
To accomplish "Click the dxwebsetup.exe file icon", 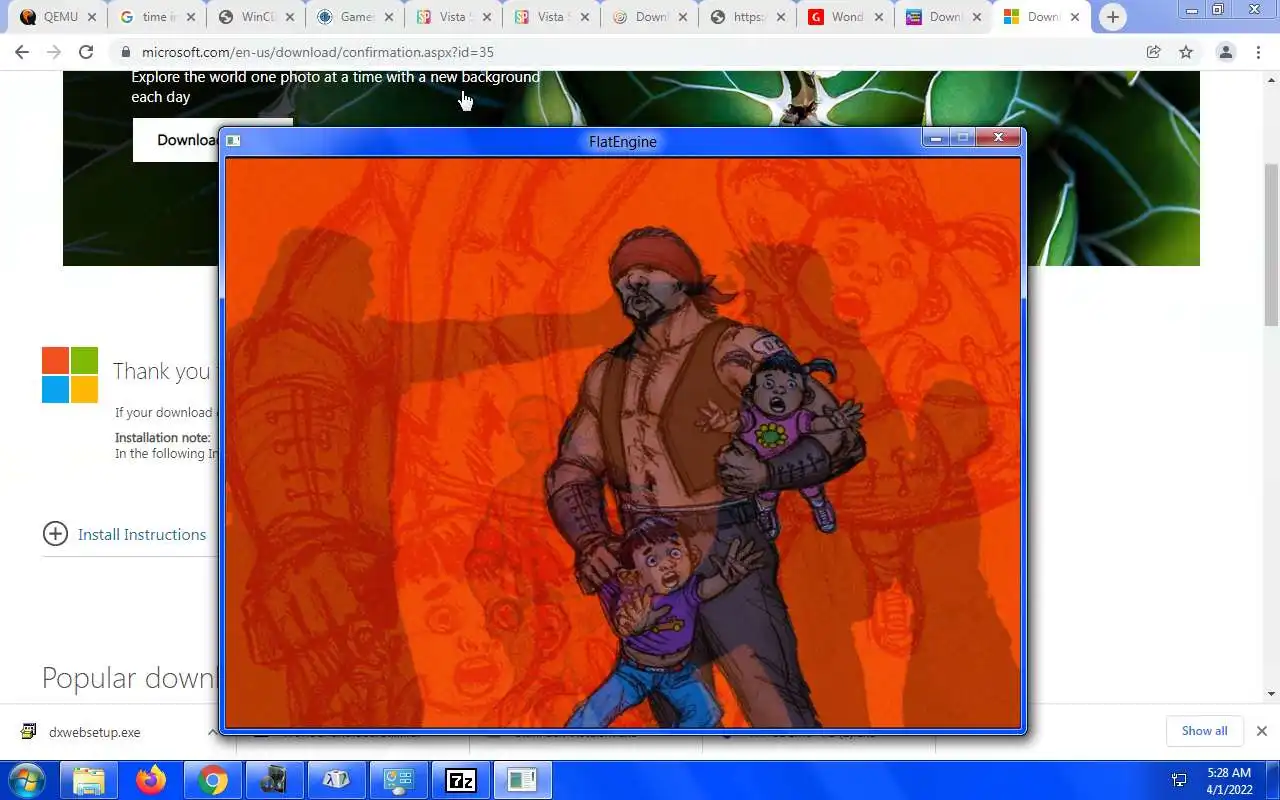I will tap(29, 731).
